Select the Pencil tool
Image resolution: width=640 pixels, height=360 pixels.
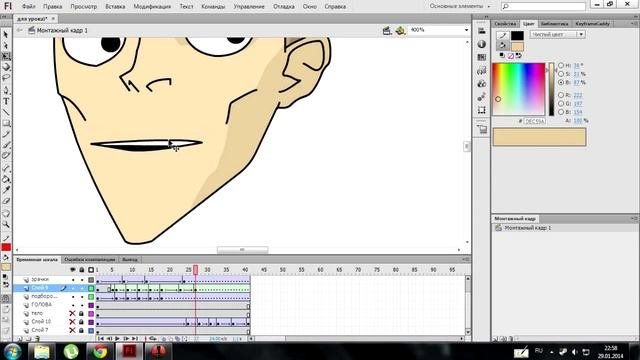tap(6, 134)
